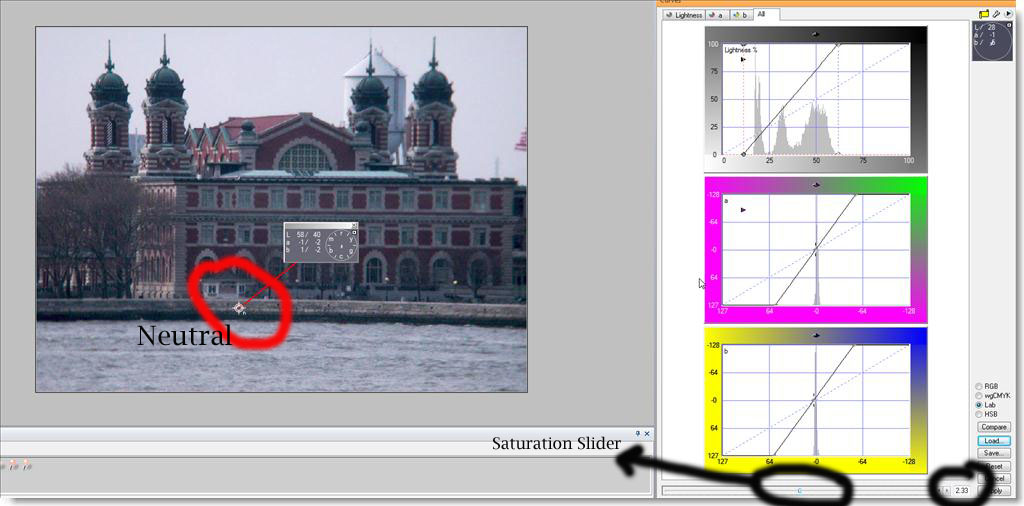Click the center control point of 'a' curve
The height and width of the screenshot is (506, 1024).
[x=816, y=250]
